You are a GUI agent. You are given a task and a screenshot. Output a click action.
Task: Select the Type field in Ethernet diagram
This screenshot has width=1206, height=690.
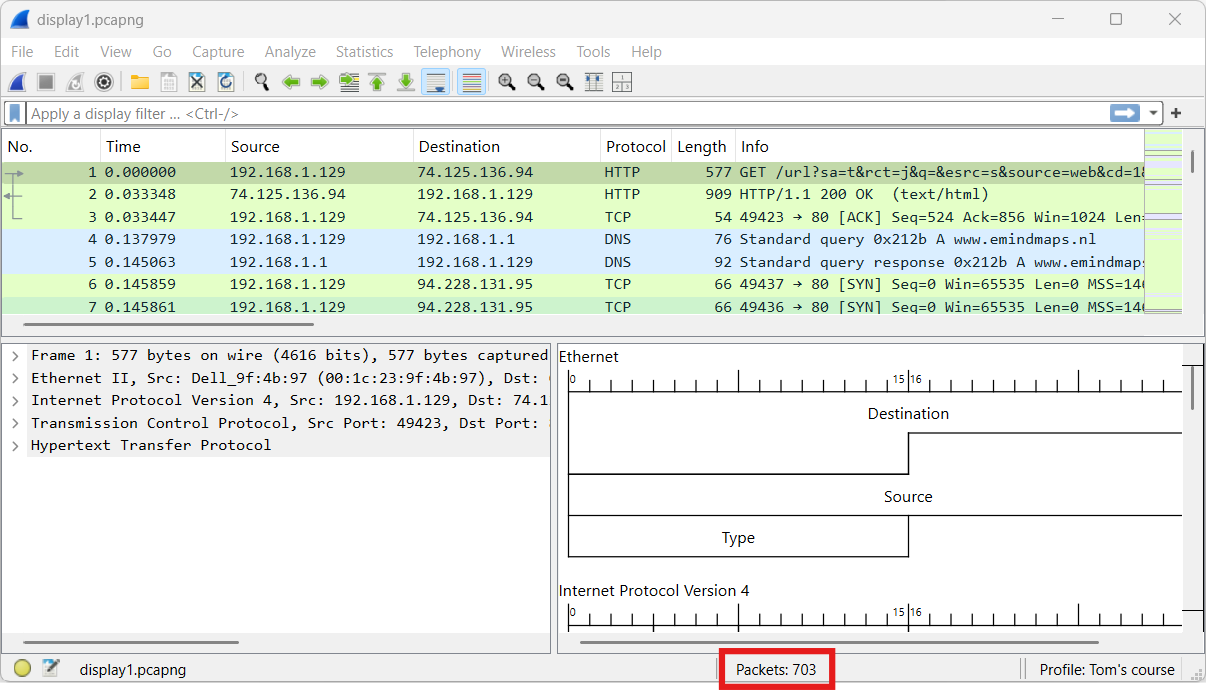738,537
